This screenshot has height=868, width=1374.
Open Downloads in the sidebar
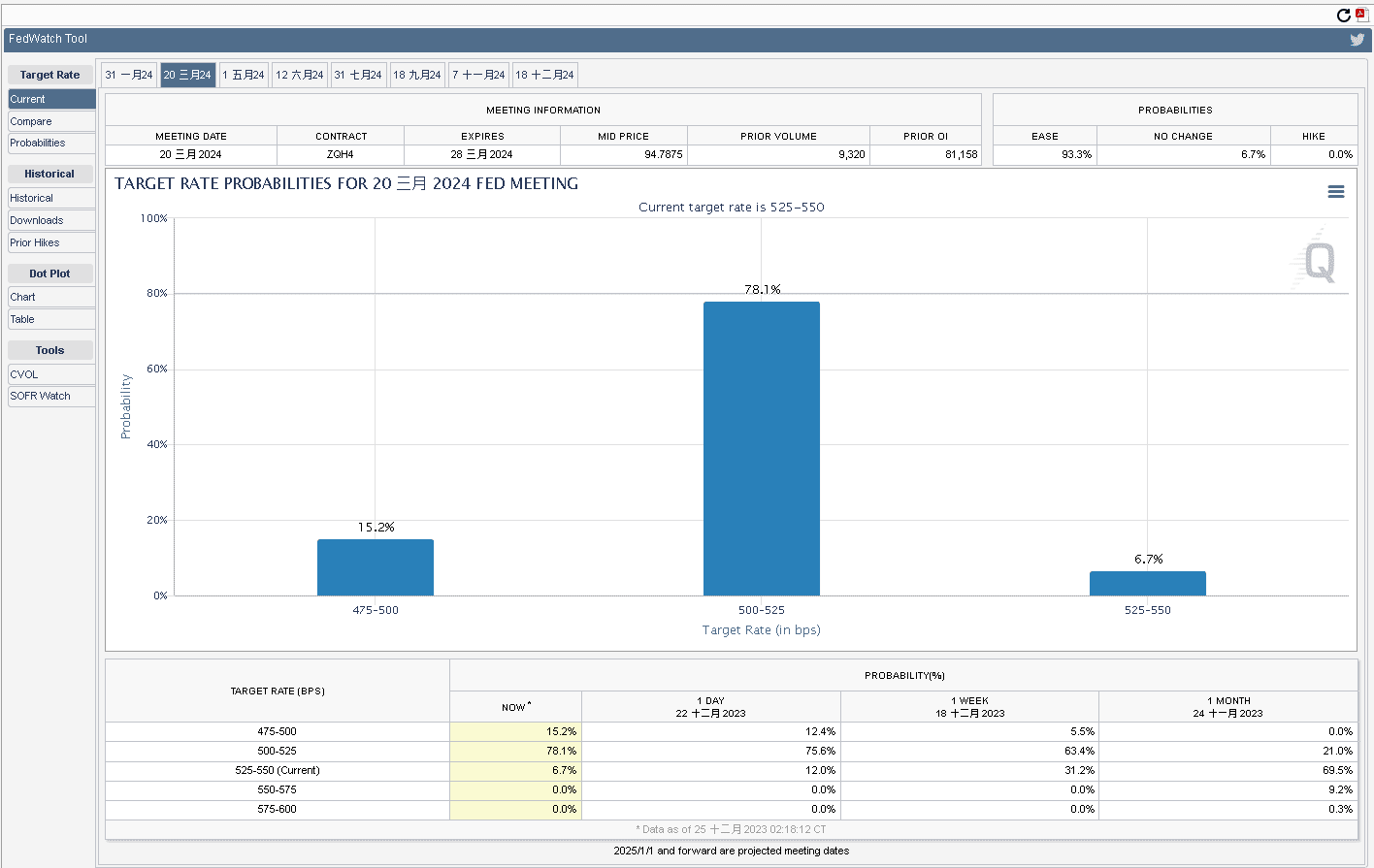click(51, 220)
